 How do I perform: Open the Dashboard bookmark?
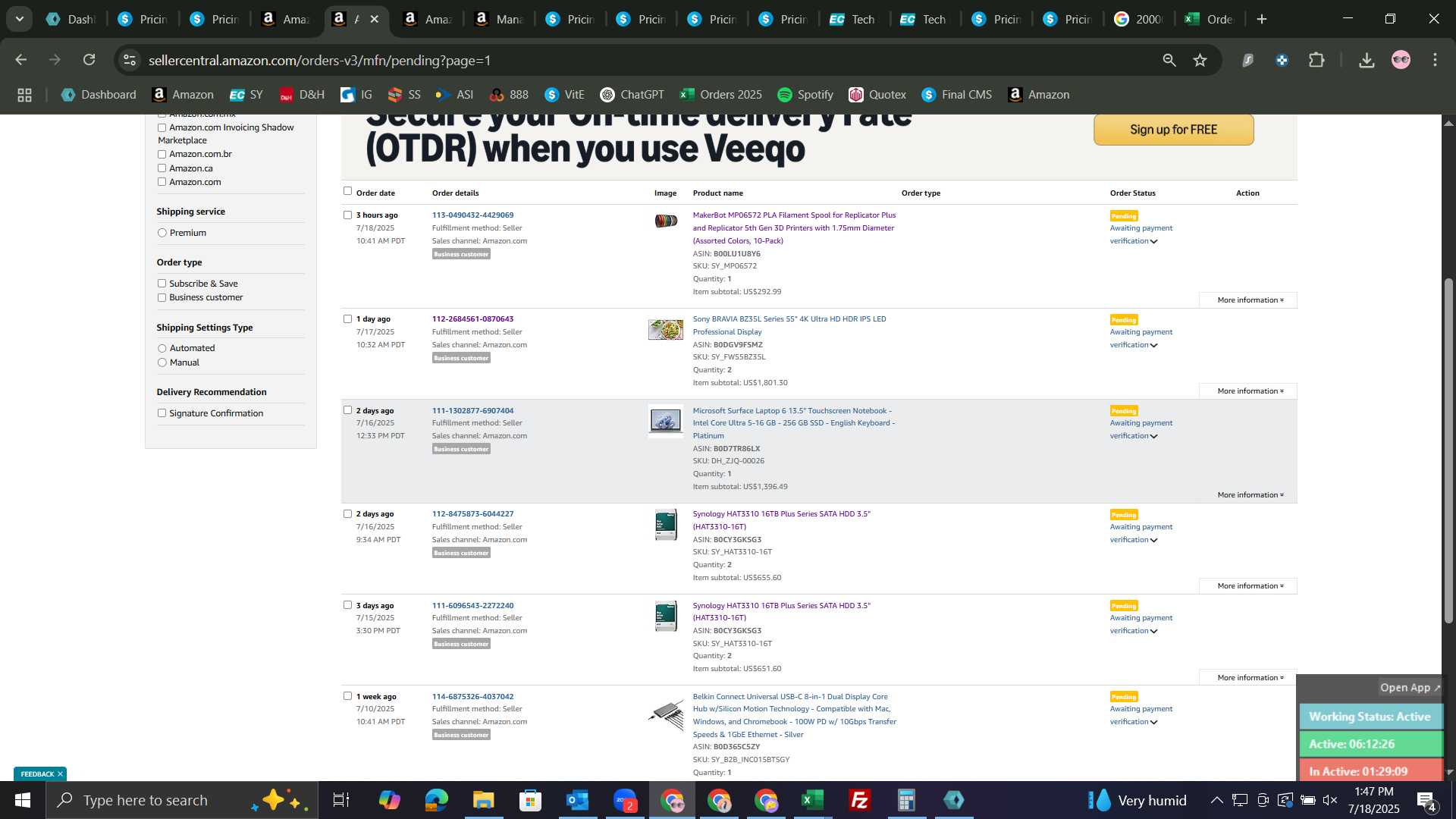tap(99, 95)
